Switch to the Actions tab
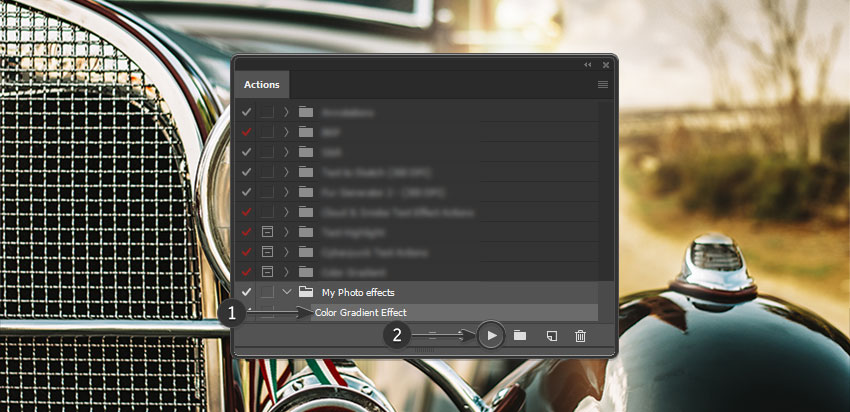This screenshot has width=850, height=412. 262,85
